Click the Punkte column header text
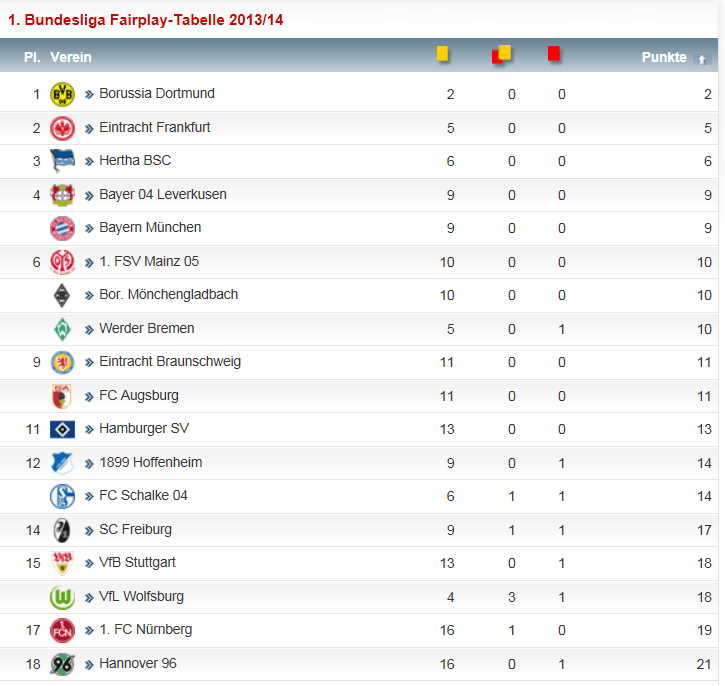Screen dimensions: 725x686 tap(664, 57)
